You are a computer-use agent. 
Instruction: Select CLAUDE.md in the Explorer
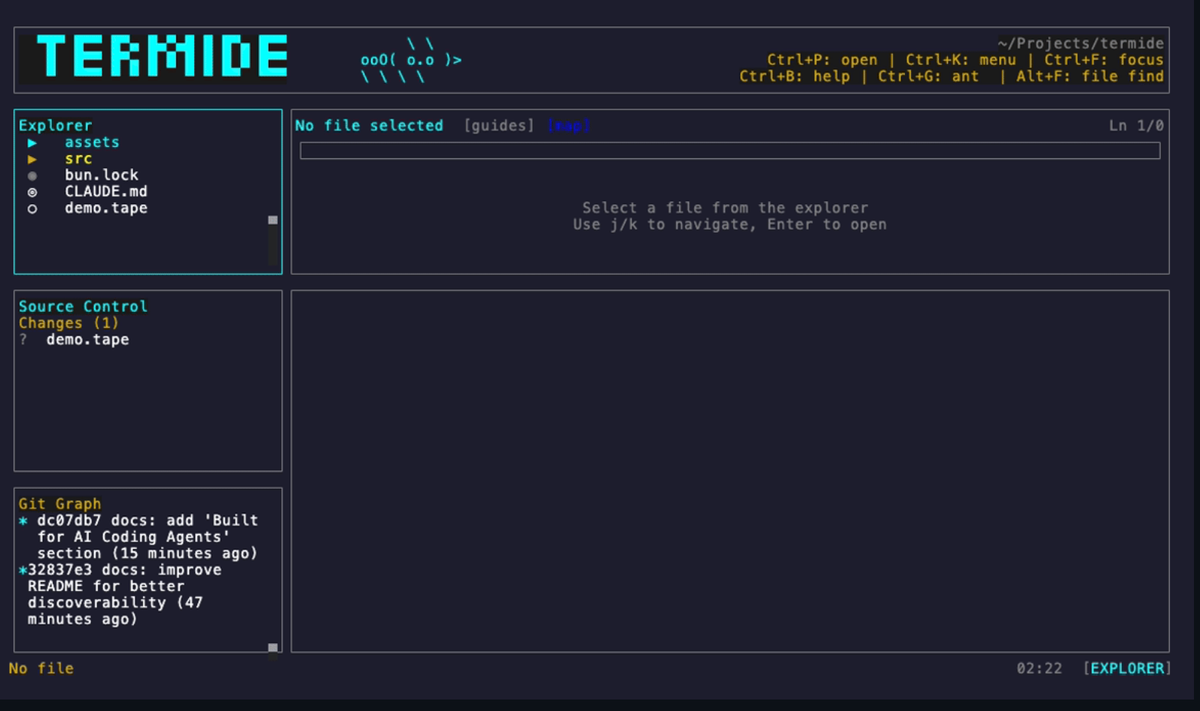106,191
